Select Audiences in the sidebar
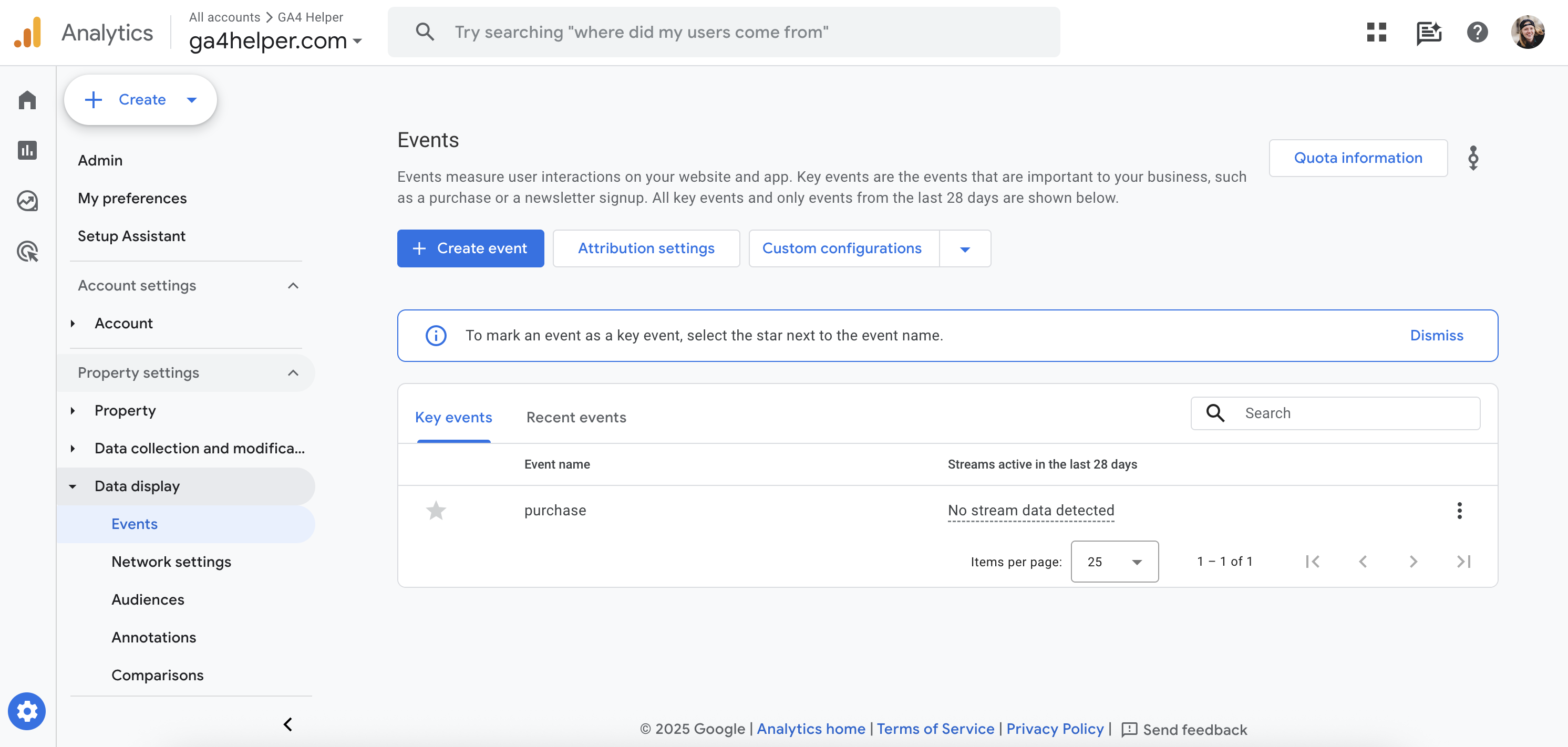The height and width of the screenshot is (747, 1568). coord(148,599)
